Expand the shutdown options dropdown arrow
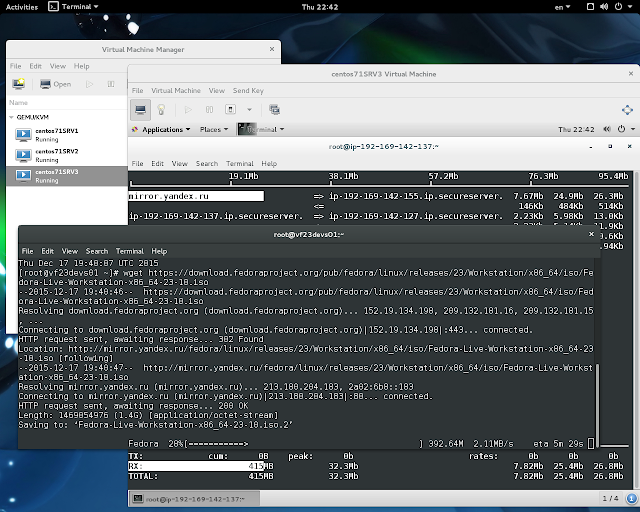This screenshot has height=512, width=640. [x=249, y=109]
